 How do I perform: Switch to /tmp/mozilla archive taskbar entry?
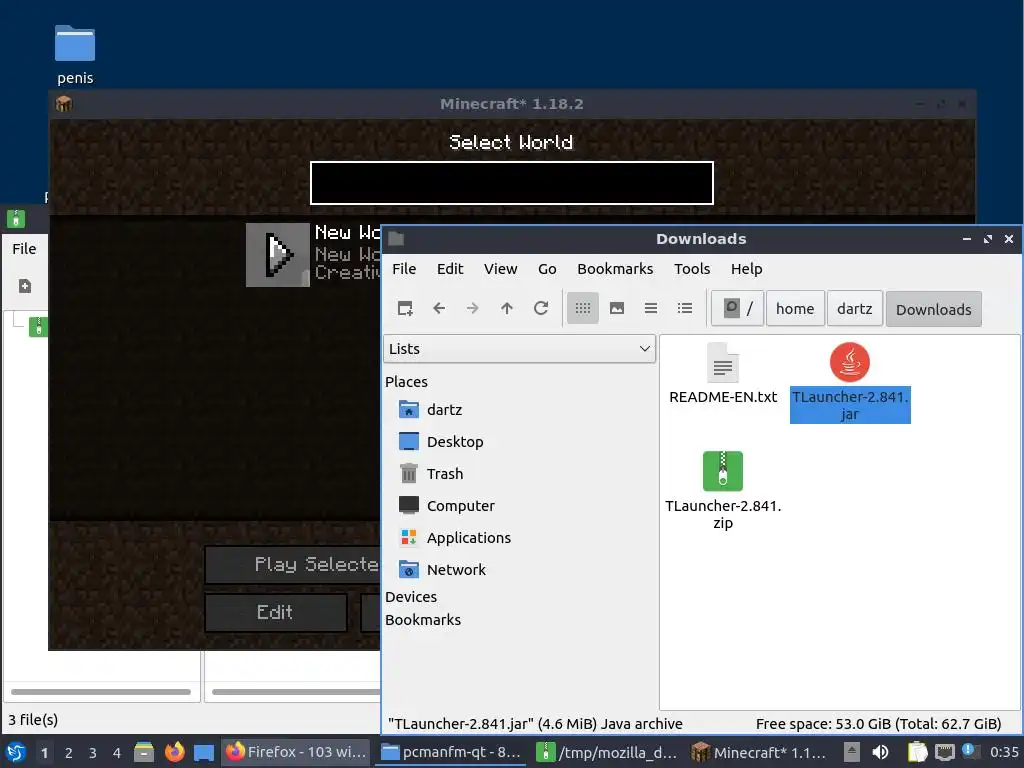(607, 752)
